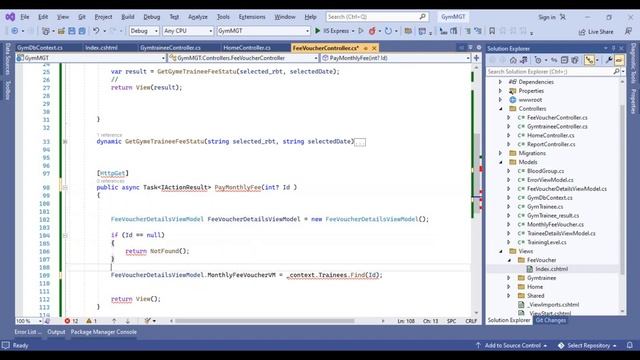Viewport: 640px width, 360px height.
Task: Switch views icon in Solution Explorer toolbar
Action: (524, 60)
